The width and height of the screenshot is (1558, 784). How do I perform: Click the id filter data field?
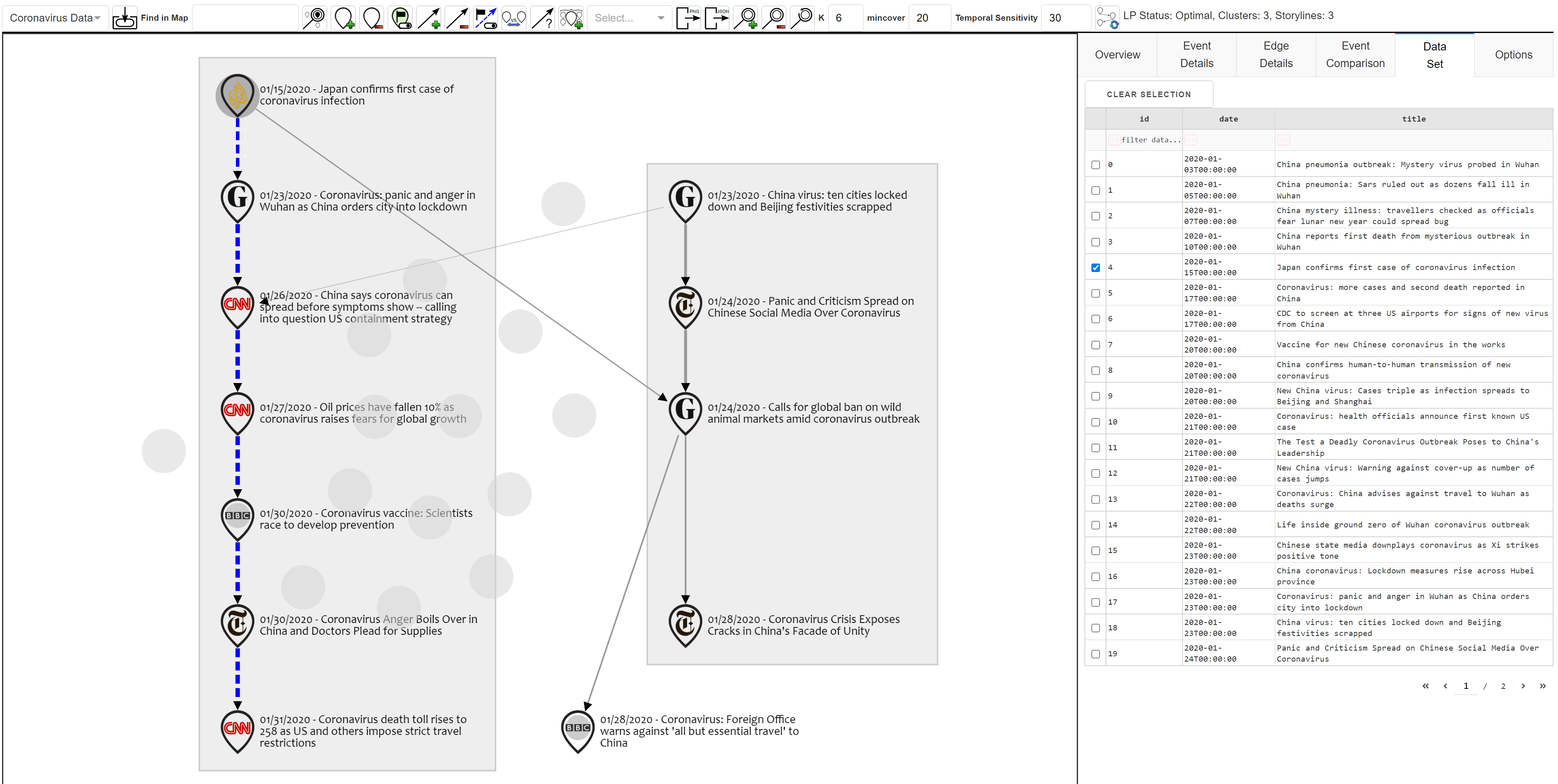point(1144,140)
